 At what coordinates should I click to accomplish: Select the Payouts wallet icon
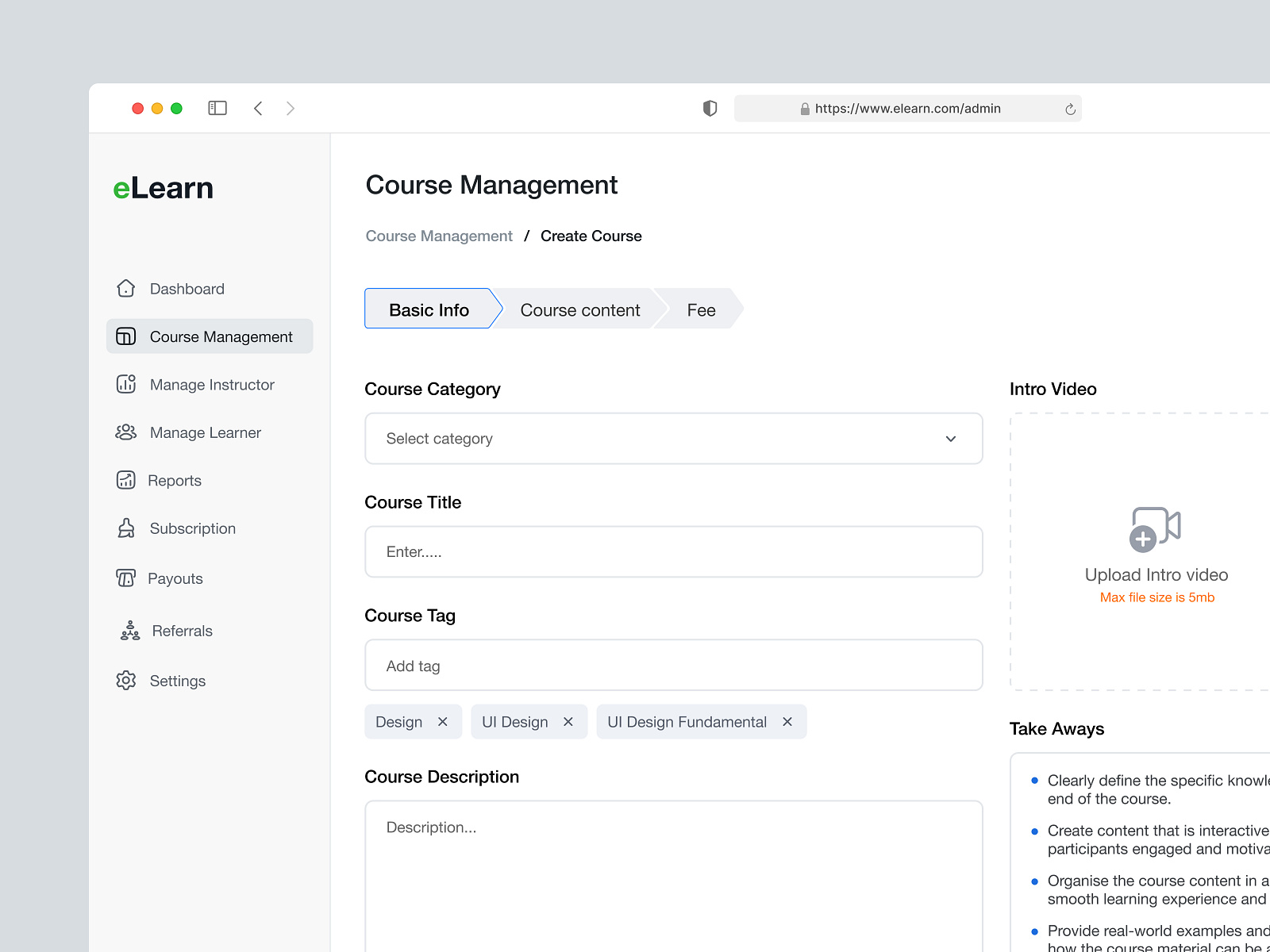[x=126, y=578]
